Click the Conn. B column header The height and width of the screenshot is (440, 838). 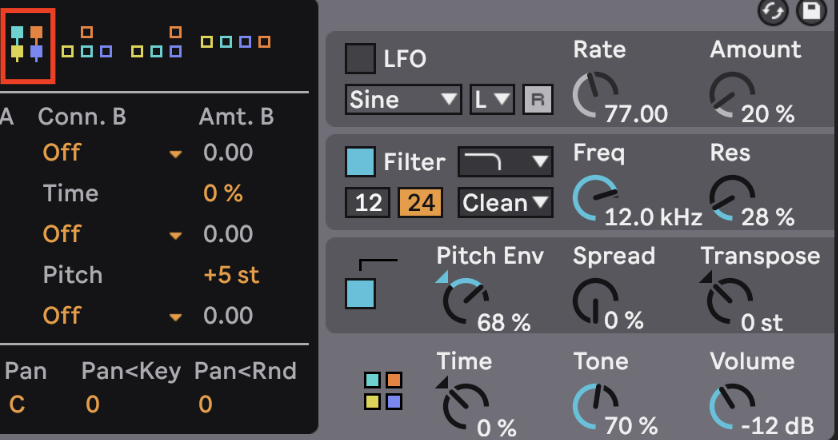pos(82,117)
